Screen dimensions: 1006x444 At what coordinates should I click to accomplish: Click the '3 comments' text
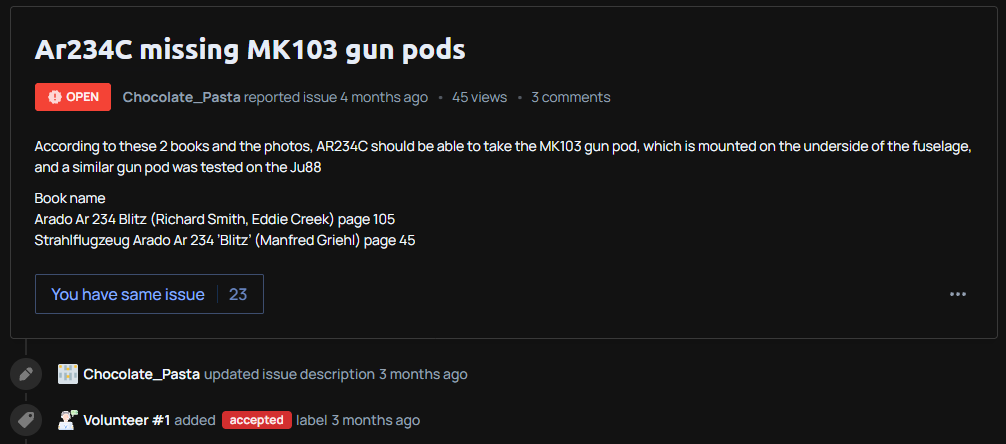pyautogui.click(x=570, y=97)
